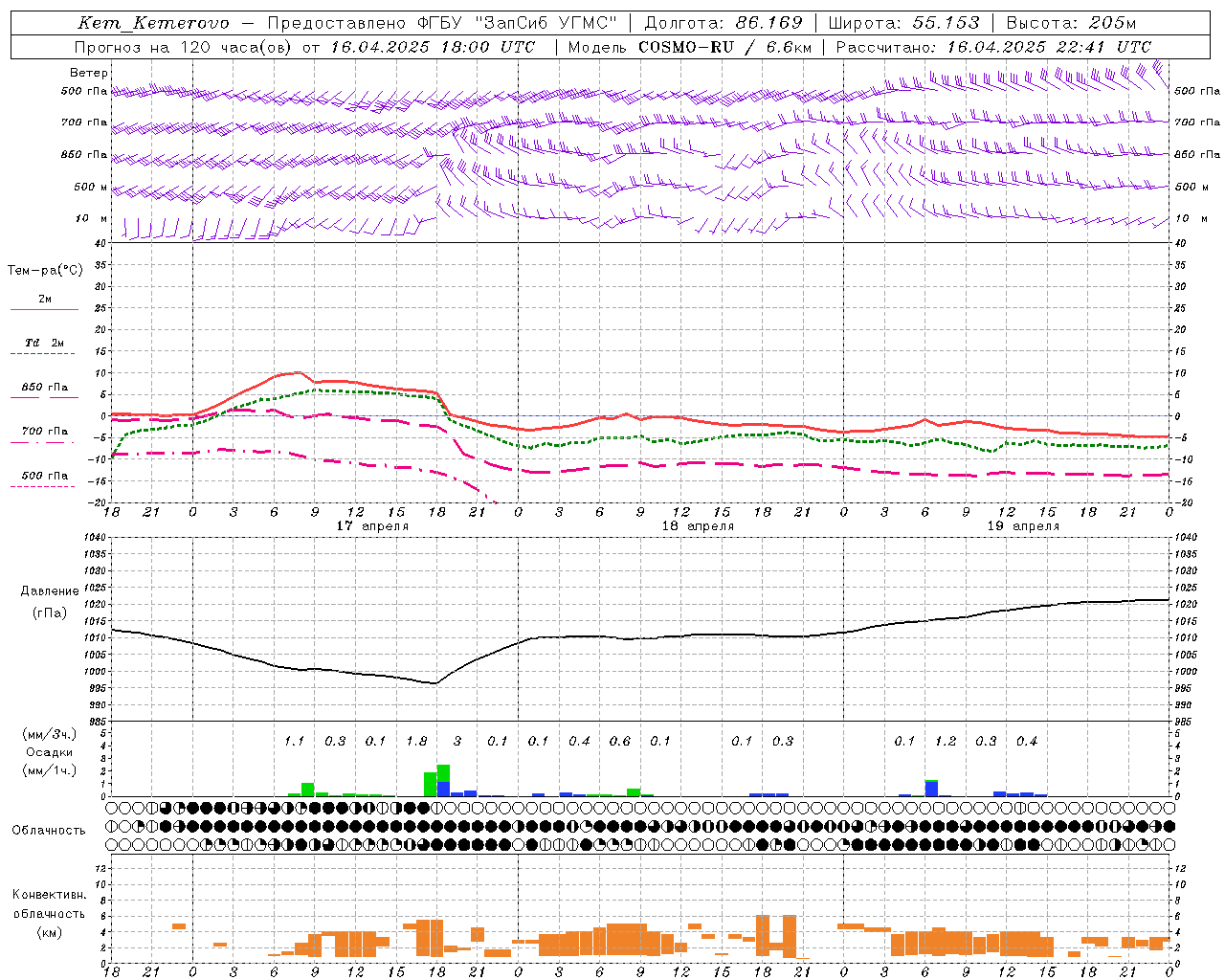Click the red 2м legend line

tap(44, 310)
